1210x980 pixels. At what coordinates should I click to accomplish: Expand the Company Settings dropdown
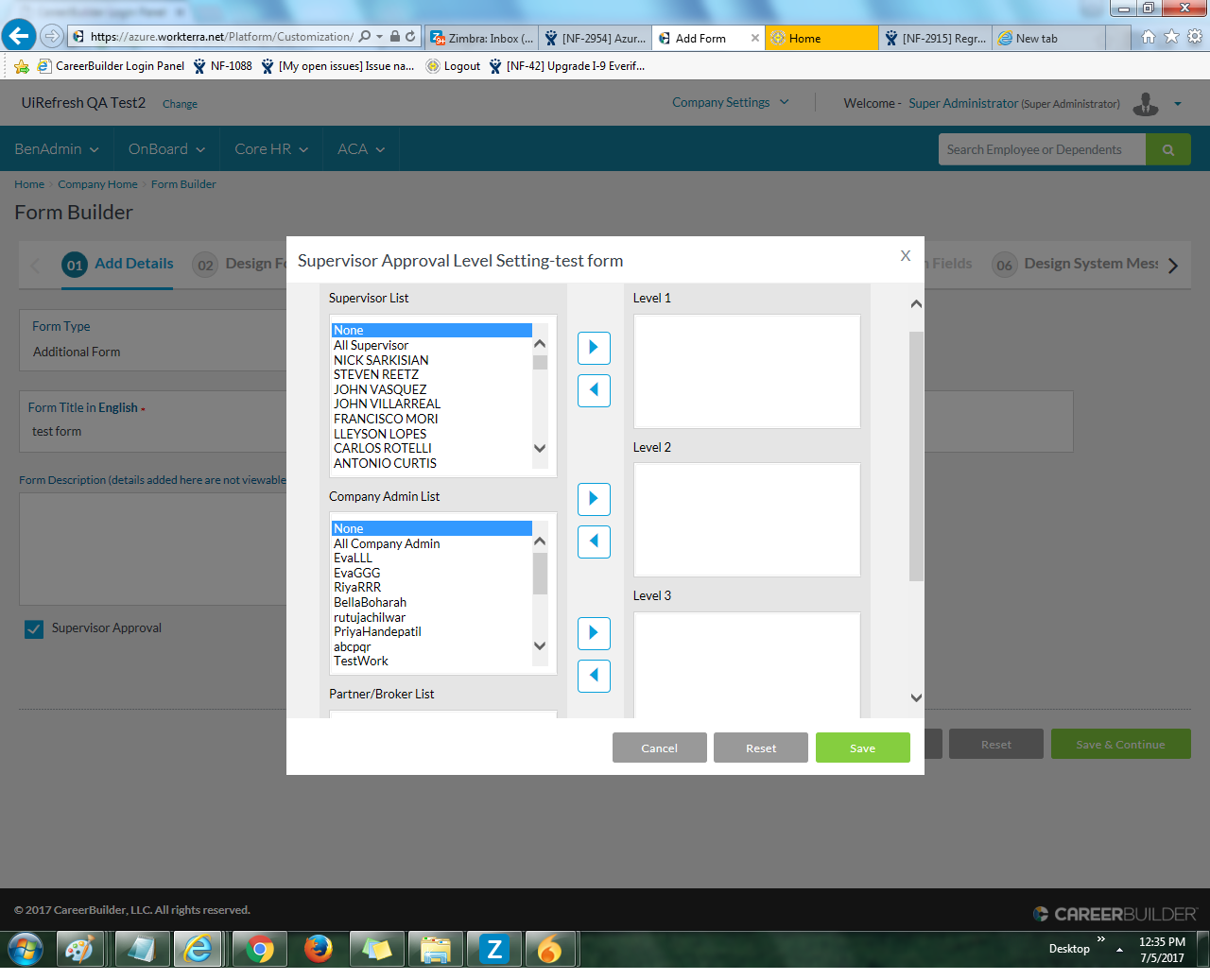tap(730, 103)
